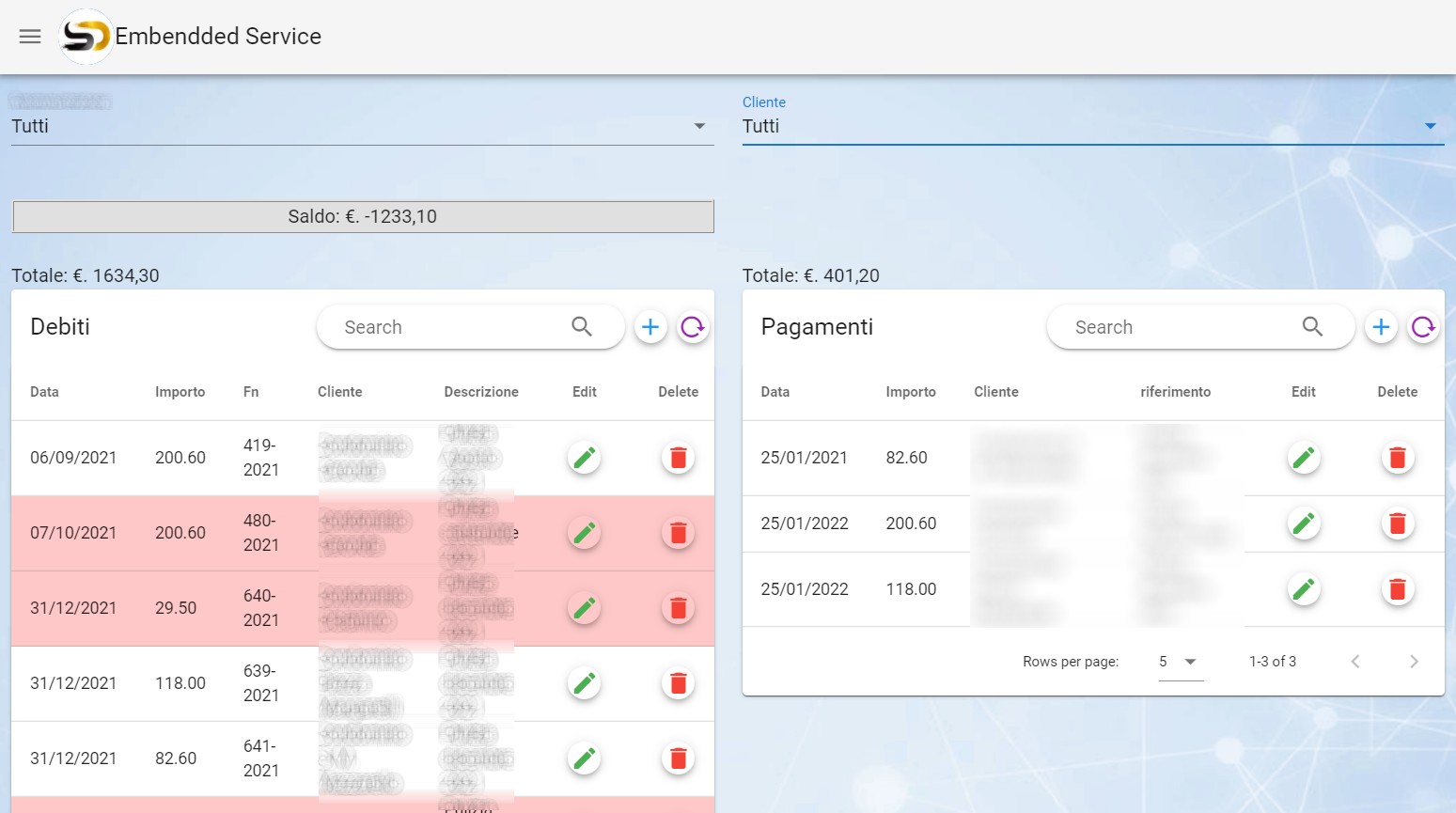Delete the debit row Fn 639-2021
The height and width of the screenshot is (813, 1456).
[x=678, y=683]
